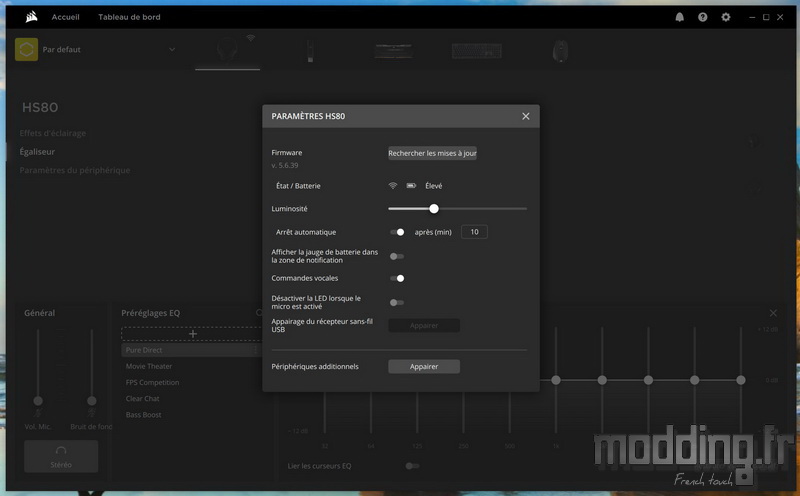Click the battery level icon
Screen dimensions: 800x496
pos(411,186)
